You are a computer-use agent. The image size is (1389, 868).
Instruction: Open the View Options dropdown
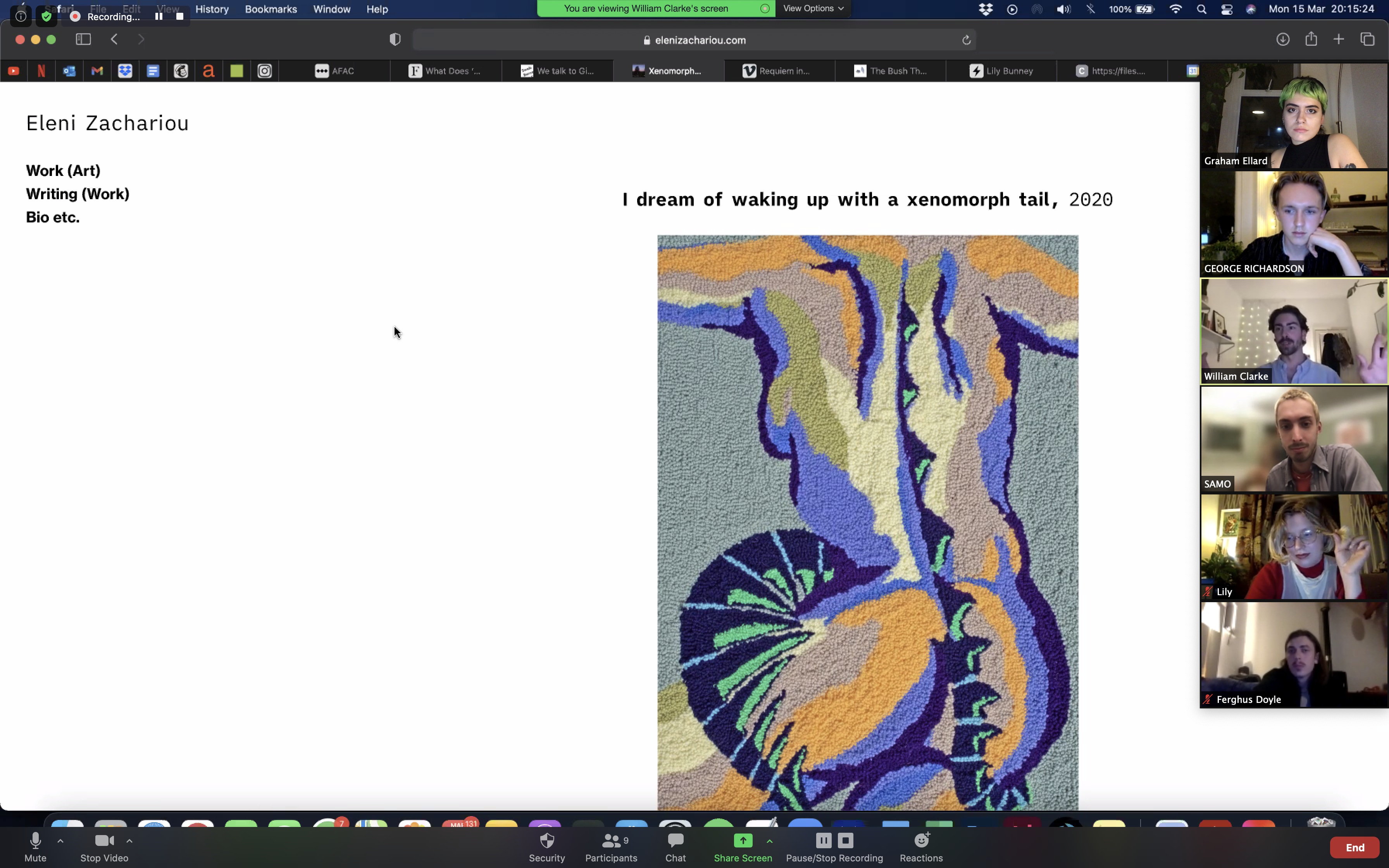pyautogui.click(x=813, y=9)
